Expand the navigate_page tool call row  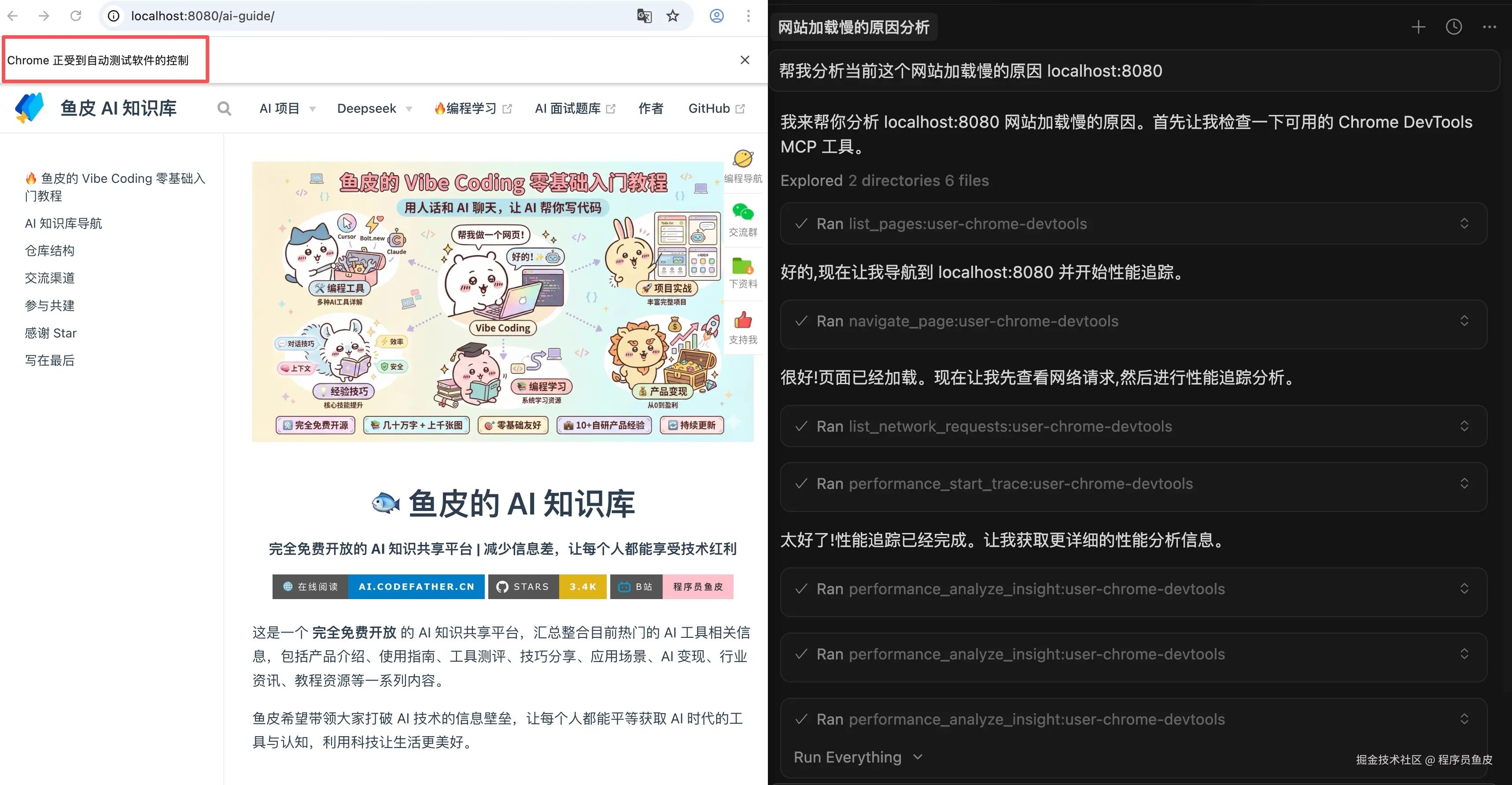point(1464,321)
